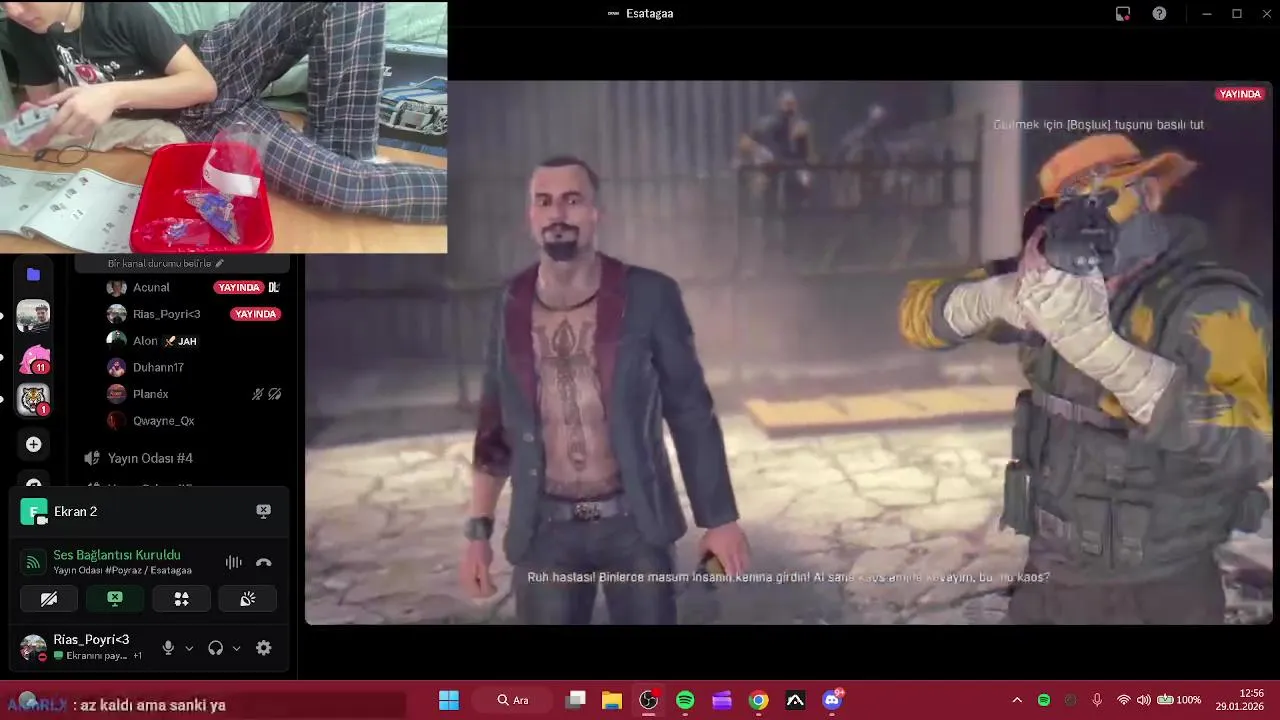Viewport: 1280px width, 720px height.
Task: Open File Explorer from the taskbar
Action: (x=612, y=700)
